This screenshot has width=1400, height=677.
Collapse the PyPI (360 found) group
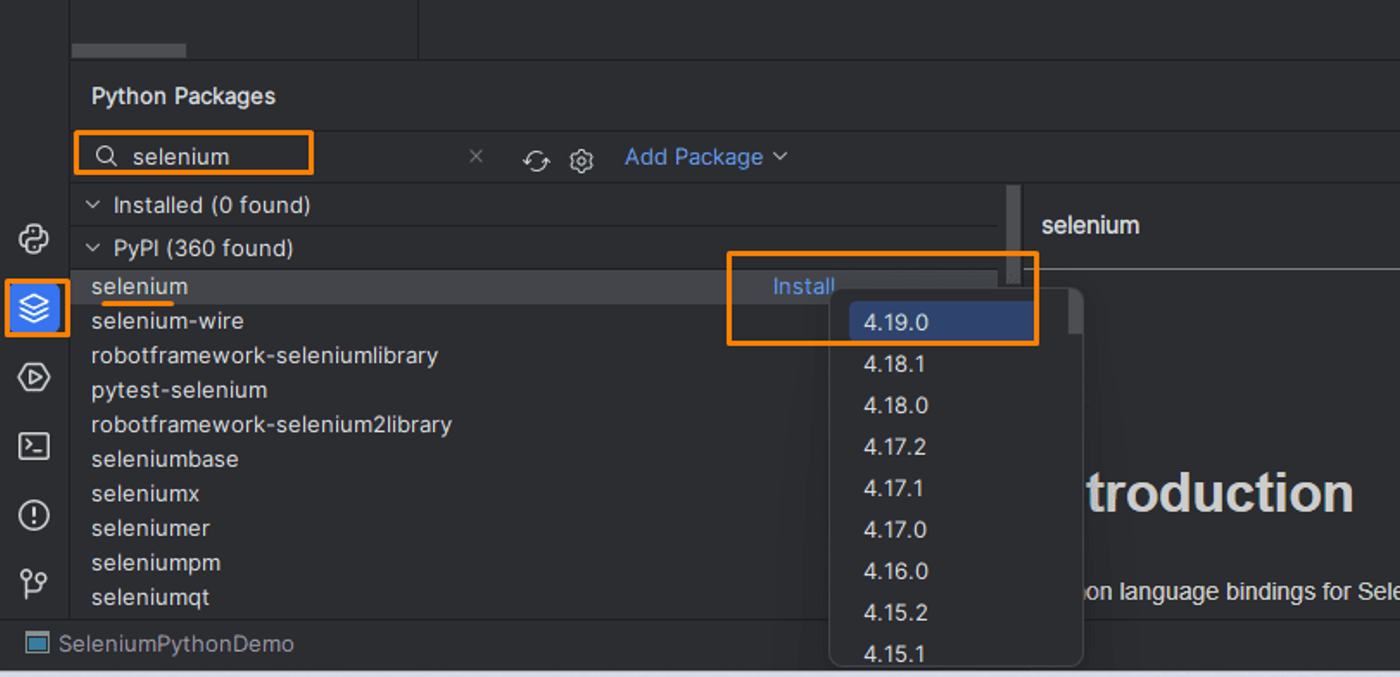pos(93,248)
